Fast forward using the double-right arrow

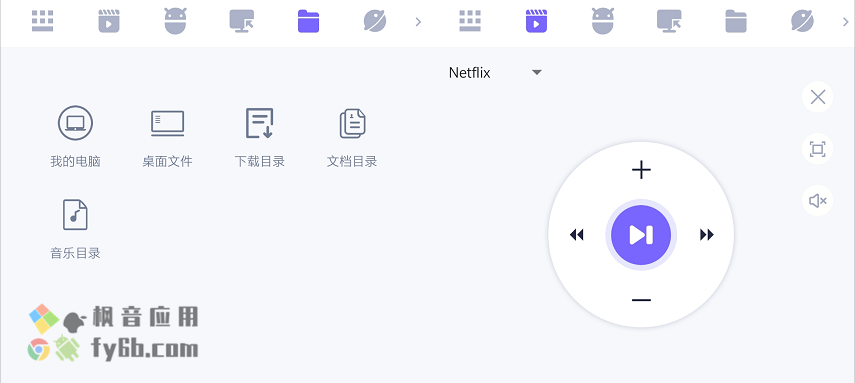coord(707,235)
